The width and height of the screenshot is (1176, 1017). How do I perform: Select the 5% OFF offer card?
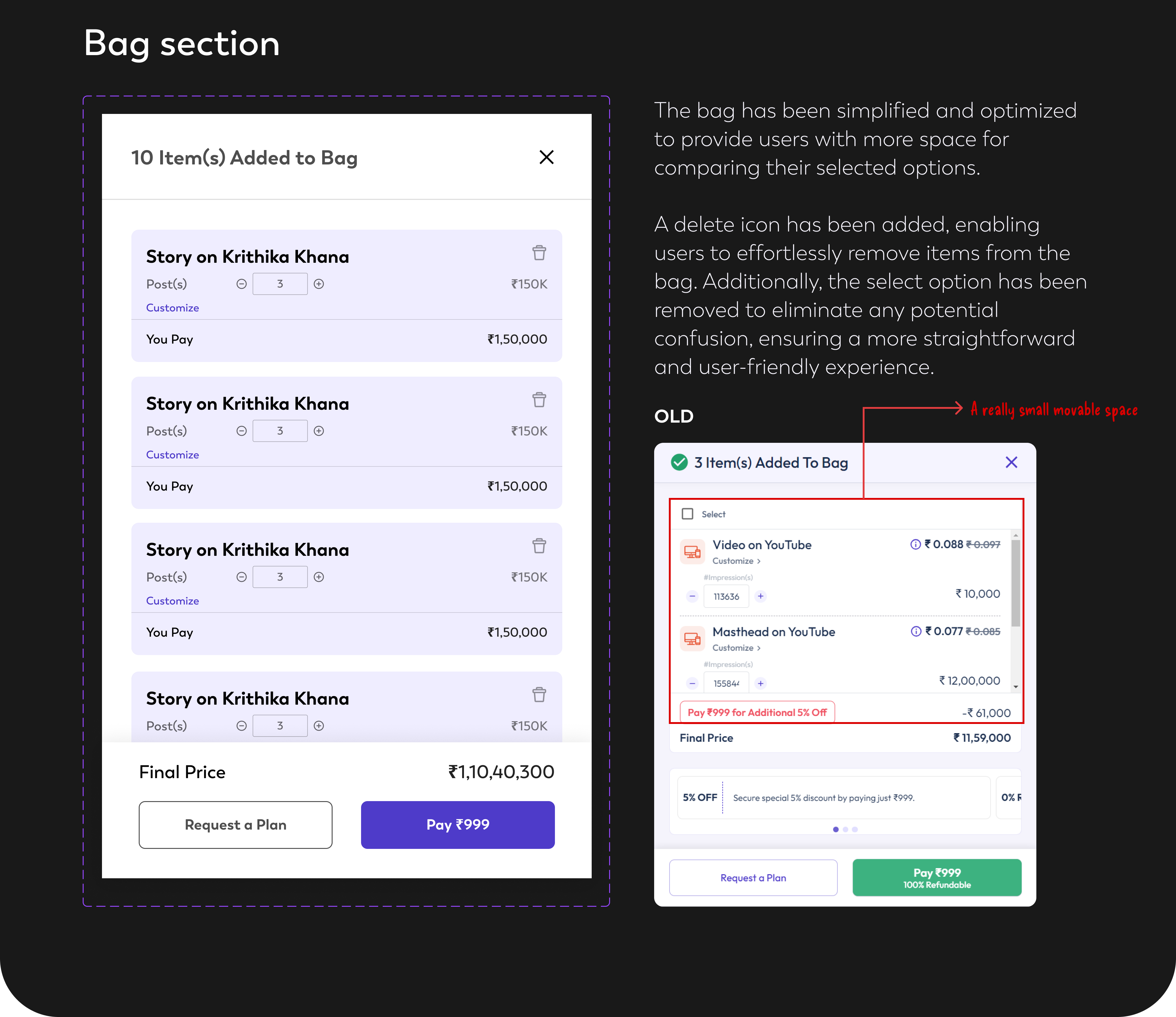coord(834,797)
